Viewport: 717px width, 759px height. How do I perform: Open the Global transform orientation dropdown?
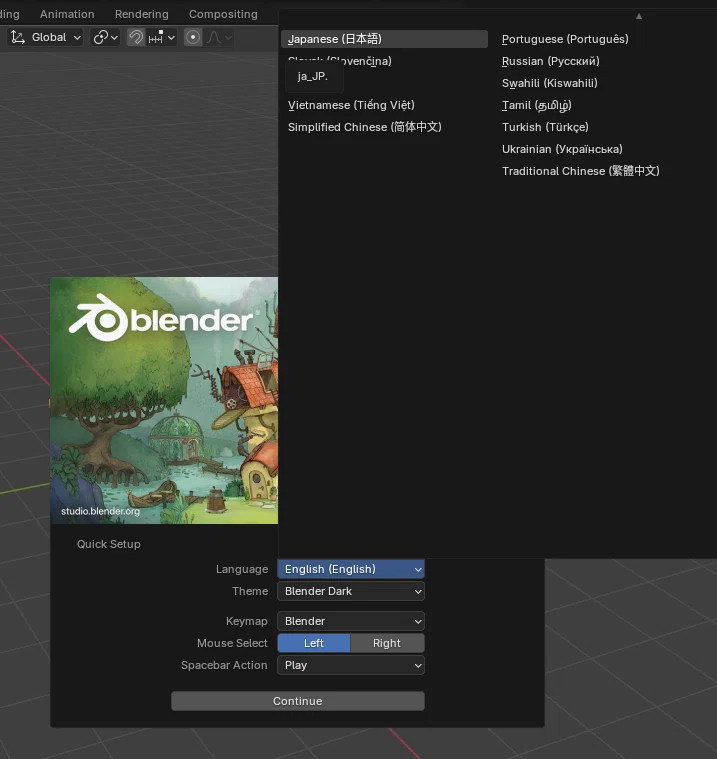[45, 37]
